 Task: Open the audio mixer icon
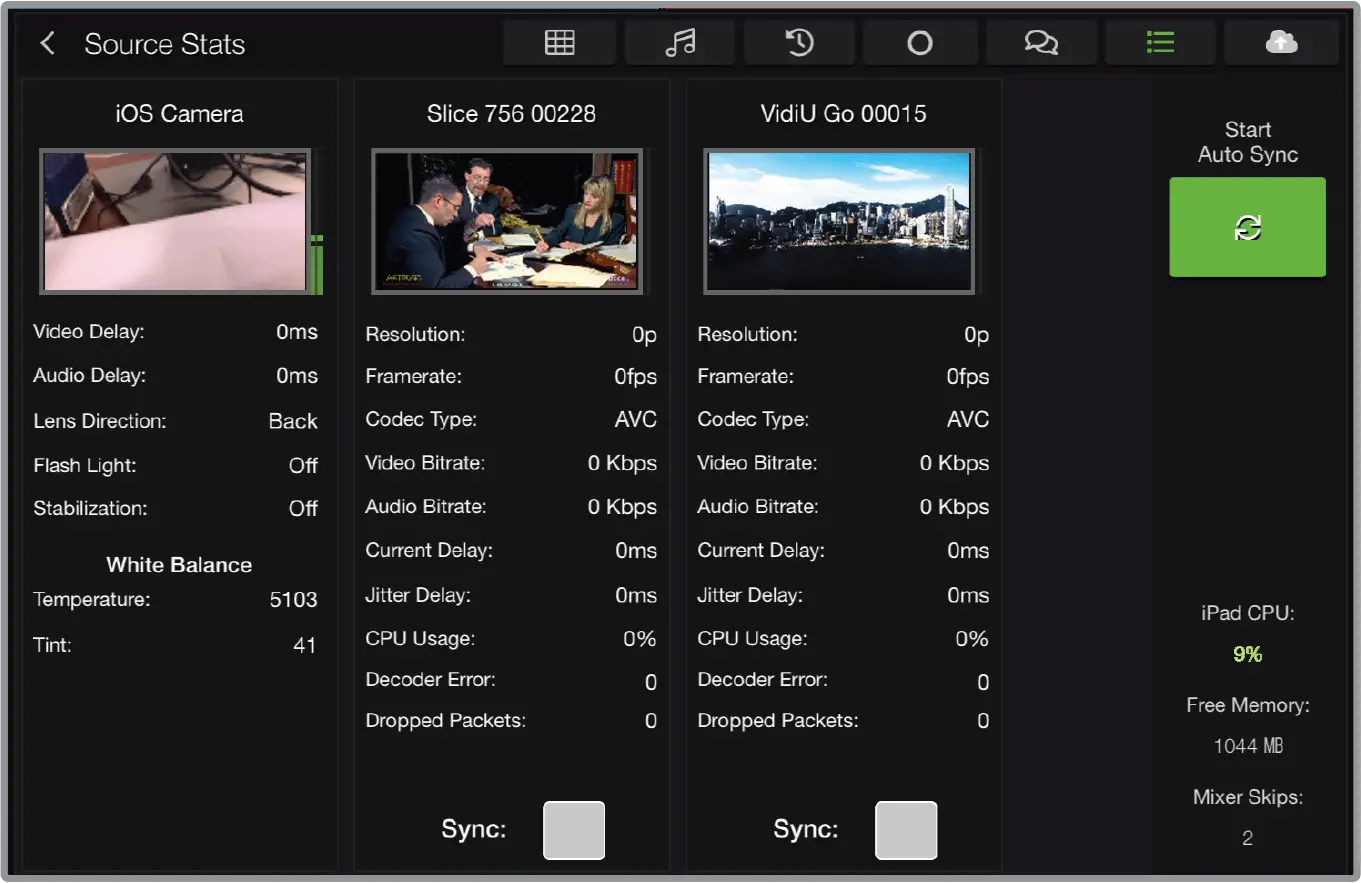point(680,42)
